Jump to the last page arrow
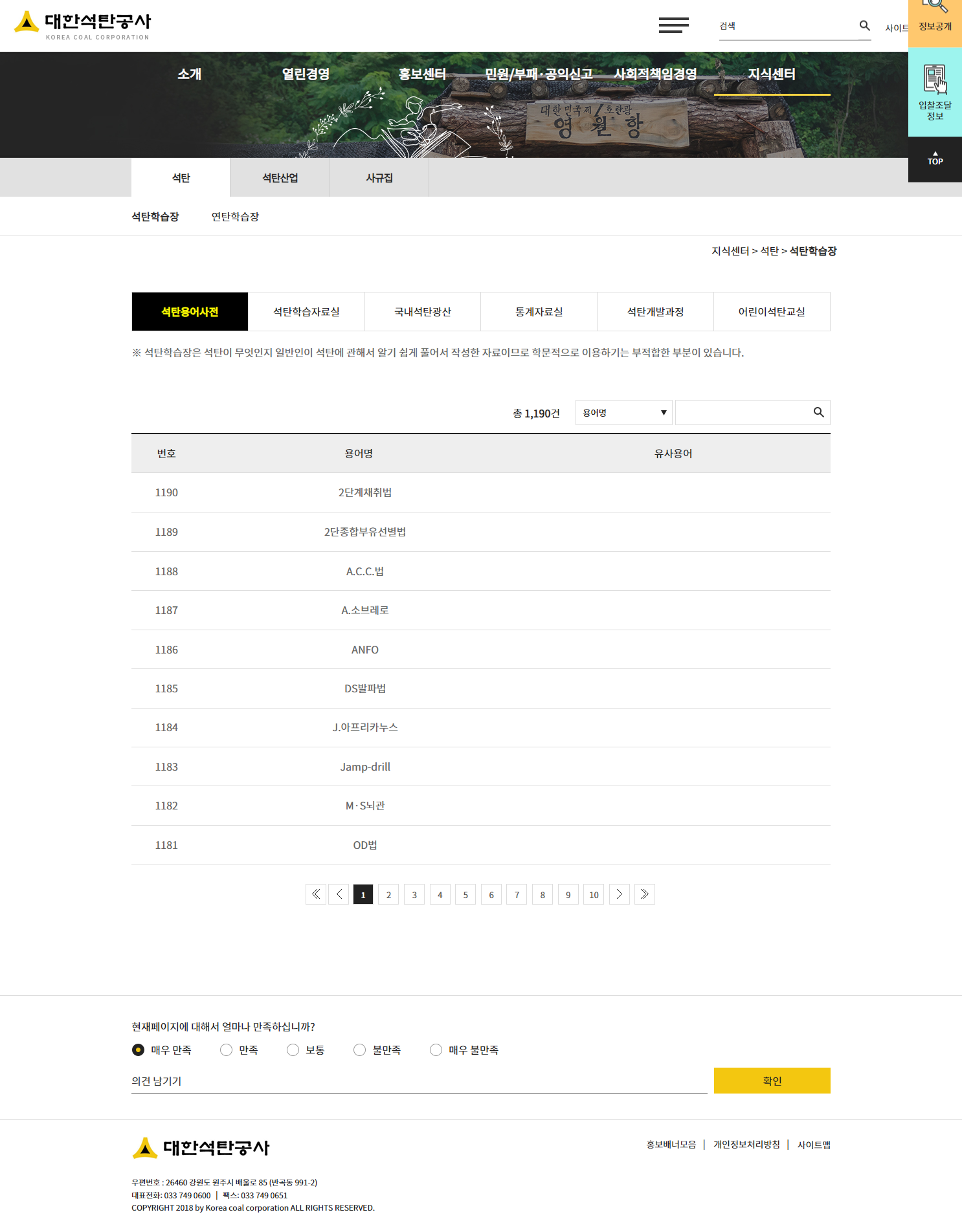The width and height of the screenshot is (962, 1232). point(645,894)
